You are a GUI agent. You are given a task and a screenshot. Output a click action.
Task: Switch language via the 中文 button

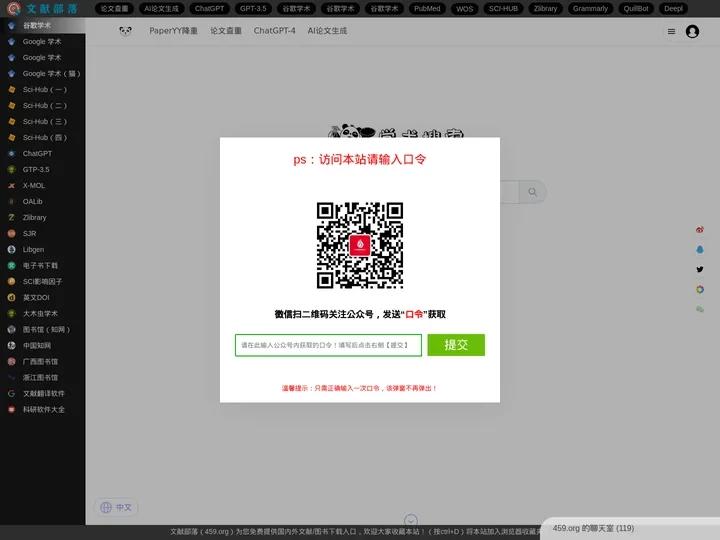pyautogui.click(x=116, y=507)
